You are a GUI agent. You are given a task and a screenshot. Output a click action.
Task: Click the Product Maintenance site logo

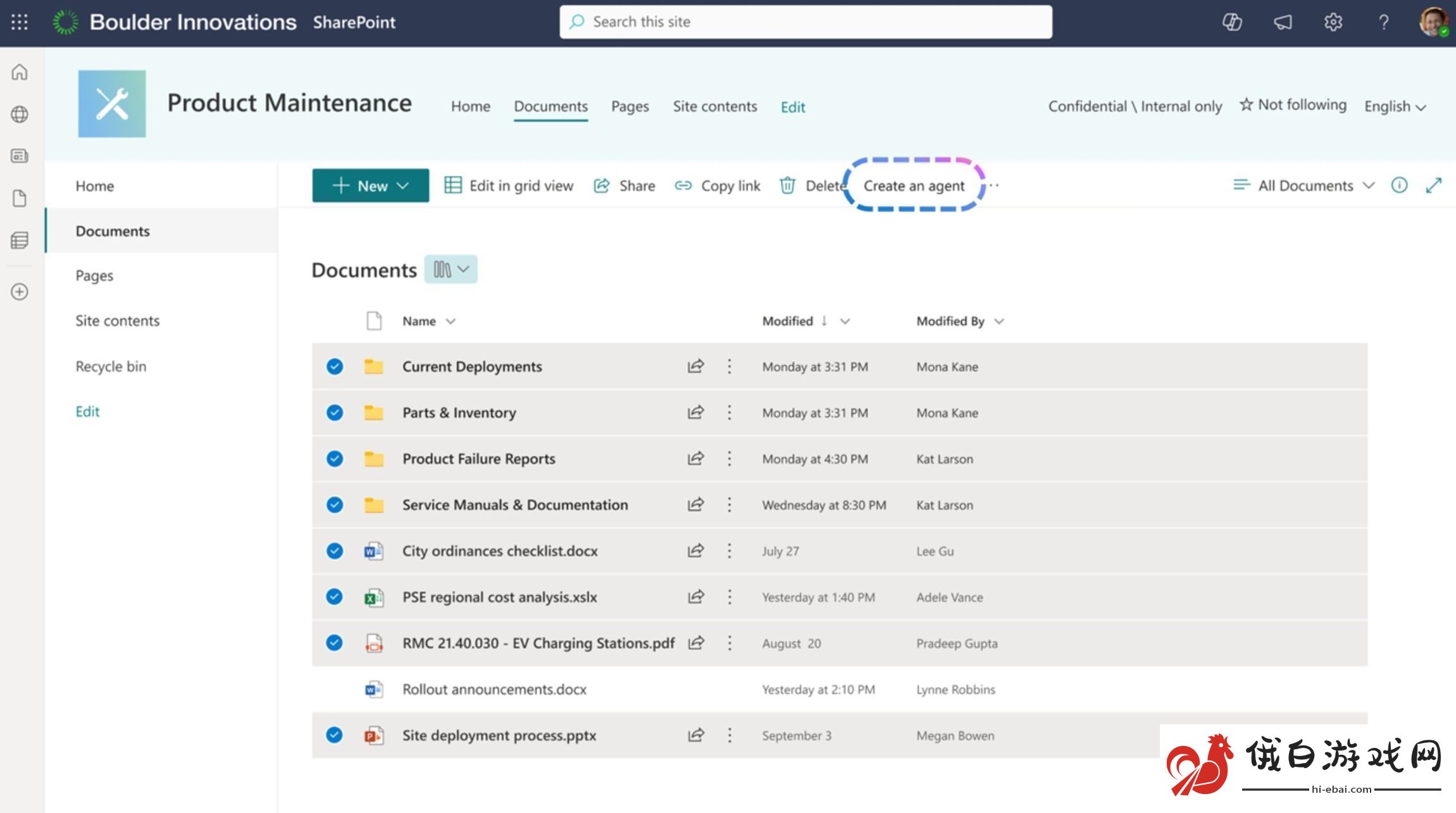(x=112, y=104)
